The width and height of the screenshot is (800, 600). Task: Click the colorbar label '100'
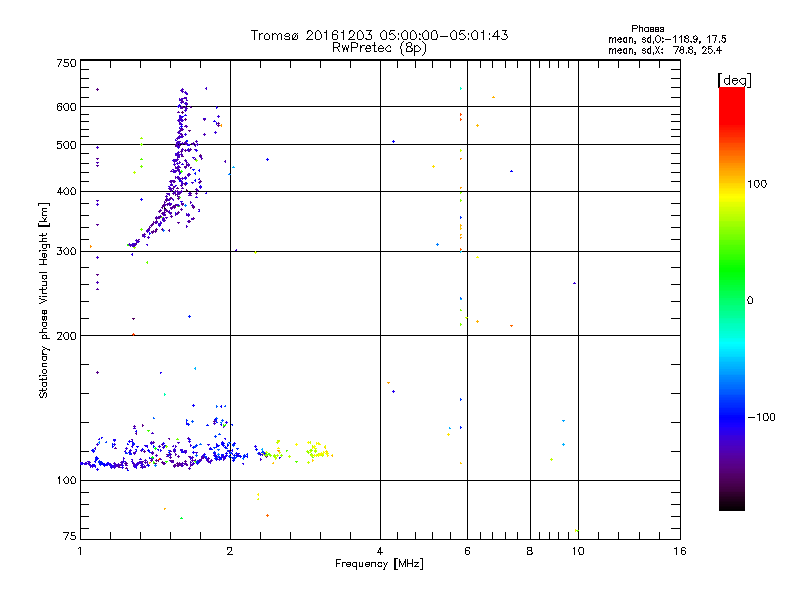pos(757,184)
